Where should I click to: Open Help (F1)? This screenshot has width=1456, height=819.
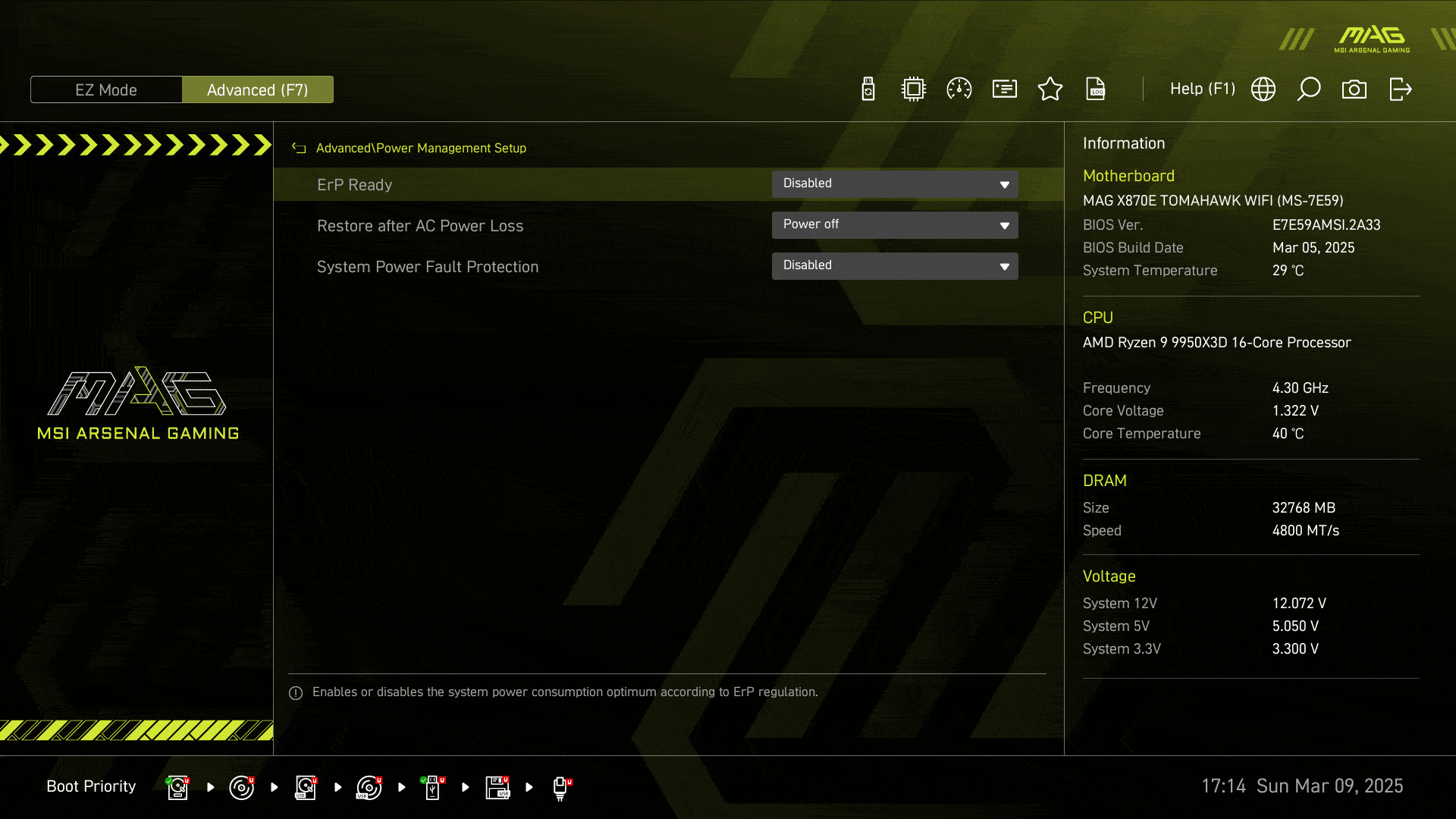tap(1203, 89)
